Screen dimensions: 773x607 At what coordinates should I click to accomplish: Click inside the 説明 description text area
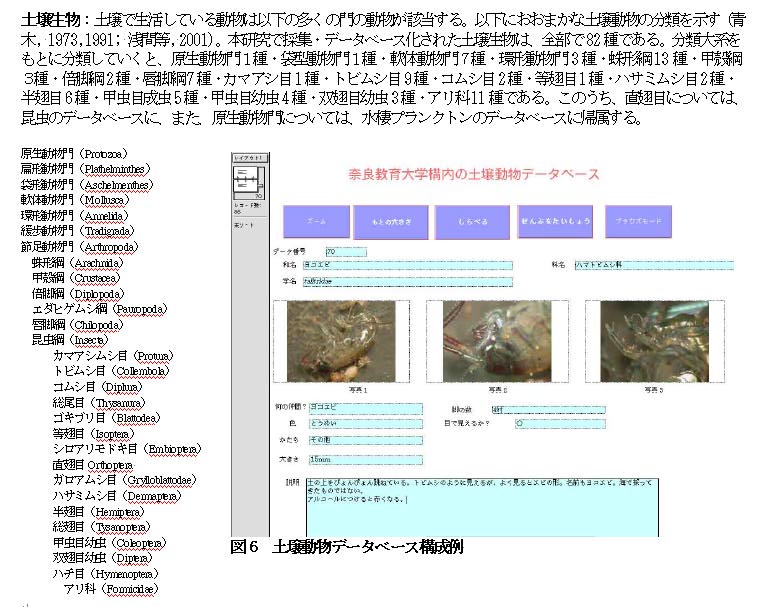(482, 507)
